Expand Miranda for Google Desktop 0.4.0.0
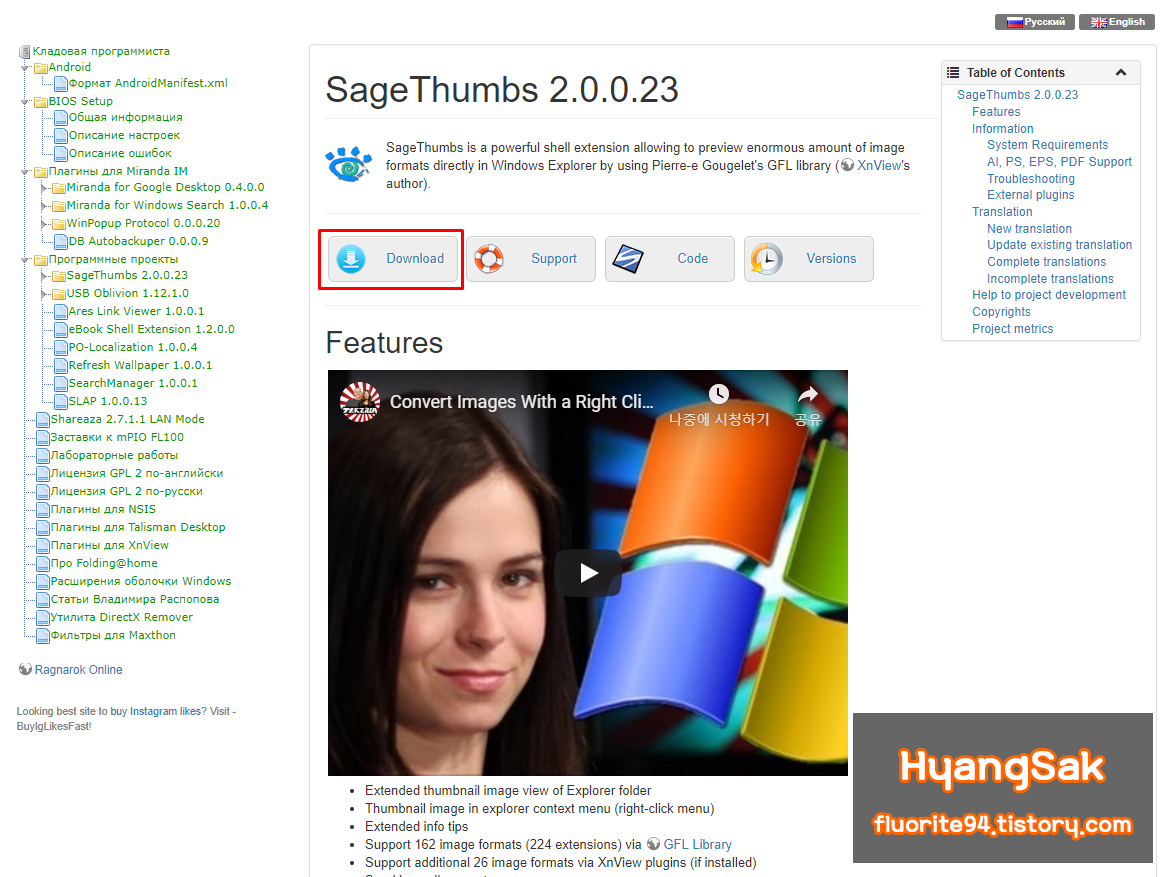Image resolution: width=1163 pixels, height=877 pixels. 44,188
